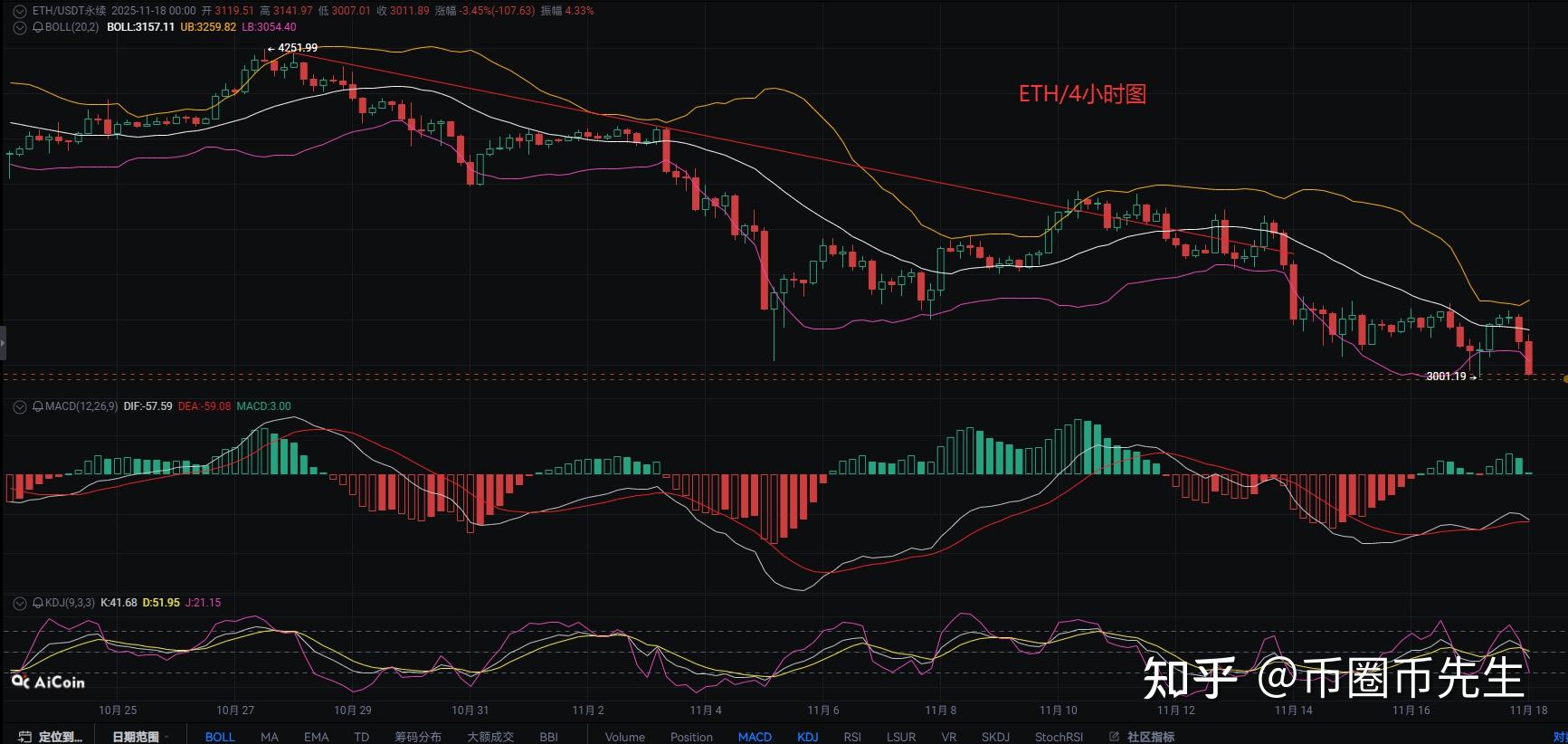Image resolution: width=1568 pixels, height=744 pixels.
Task: Click the KDJ alert bell icon
Action: 38,603
